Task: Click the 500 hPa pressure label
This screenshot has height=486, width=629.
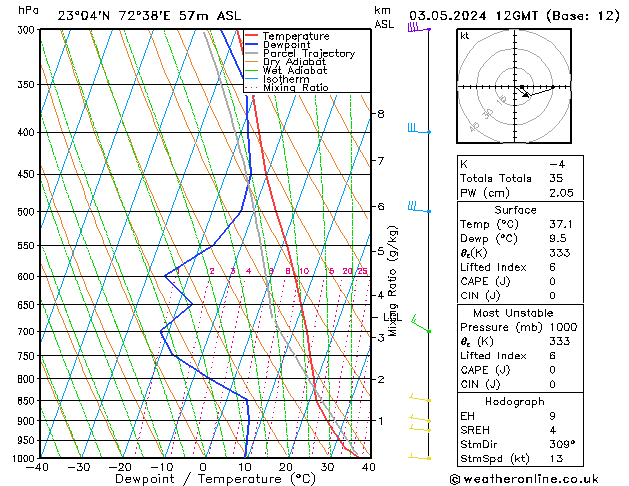Action: pos(28,212)
